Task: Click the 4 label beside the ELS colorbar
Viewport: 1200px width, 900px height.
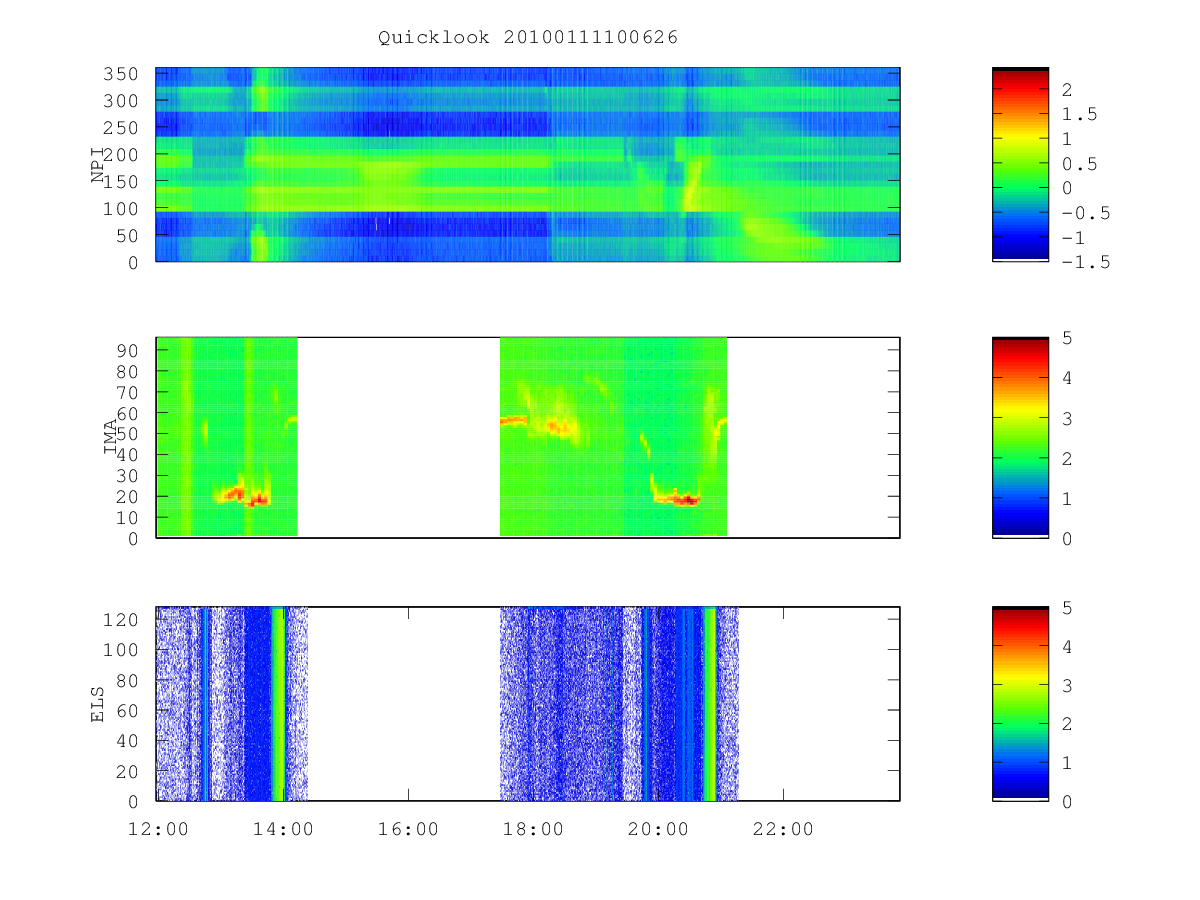Action: point(1066,646)
